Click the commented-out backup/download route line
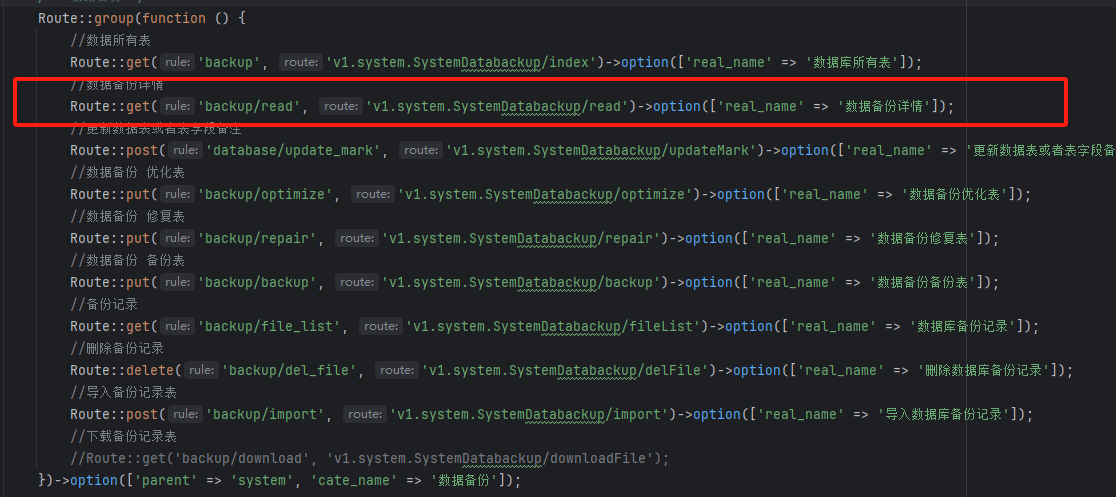1116x497 pixels. point(369,458)
